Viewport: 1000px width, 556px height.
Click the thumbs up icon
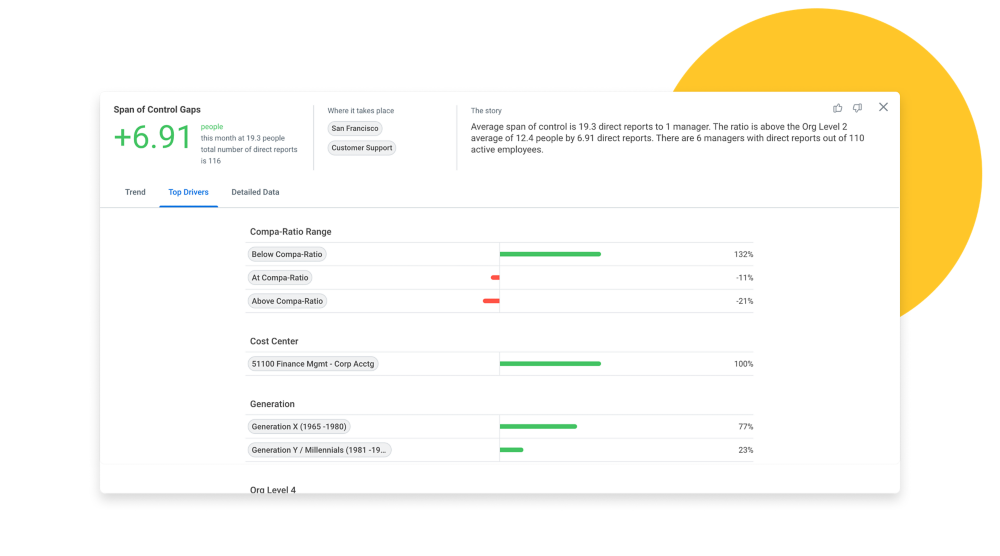tap(838, 108)
